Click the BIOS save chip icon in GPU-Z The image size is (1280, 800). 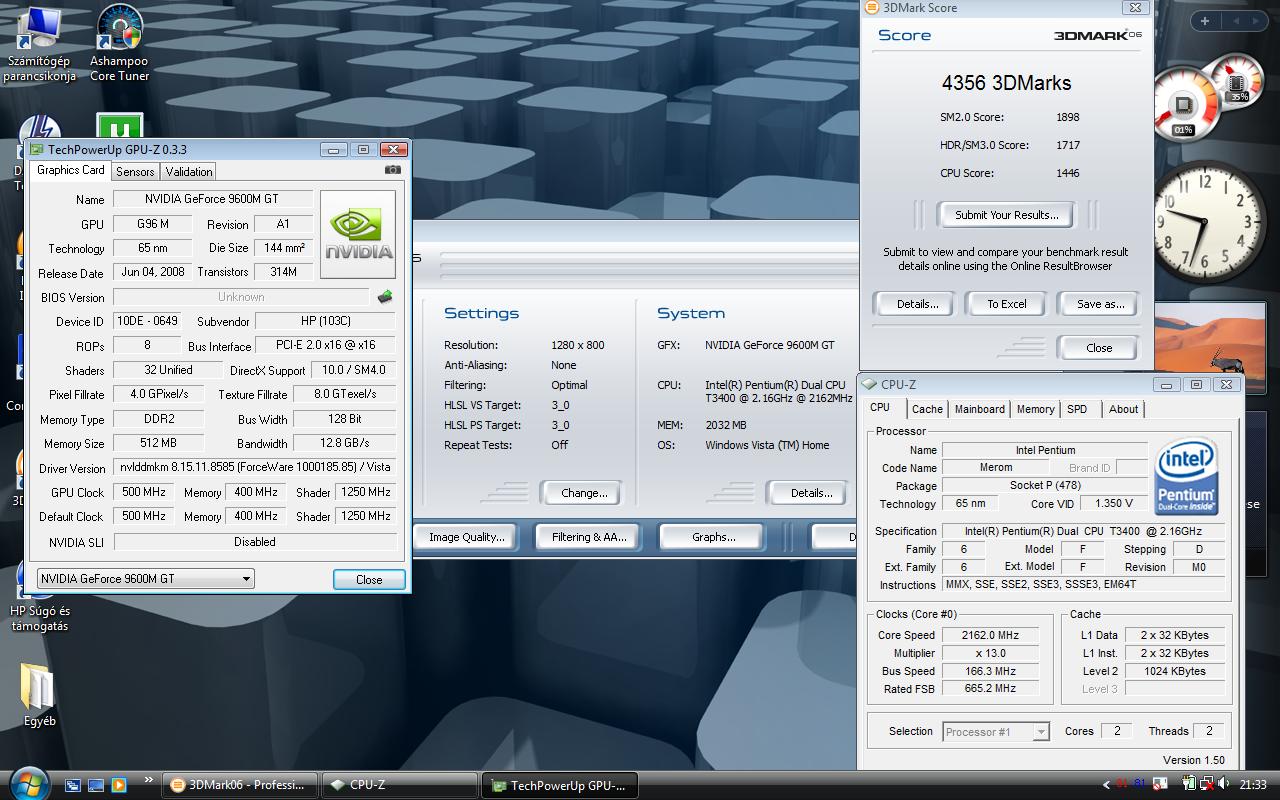pos(384,297)
